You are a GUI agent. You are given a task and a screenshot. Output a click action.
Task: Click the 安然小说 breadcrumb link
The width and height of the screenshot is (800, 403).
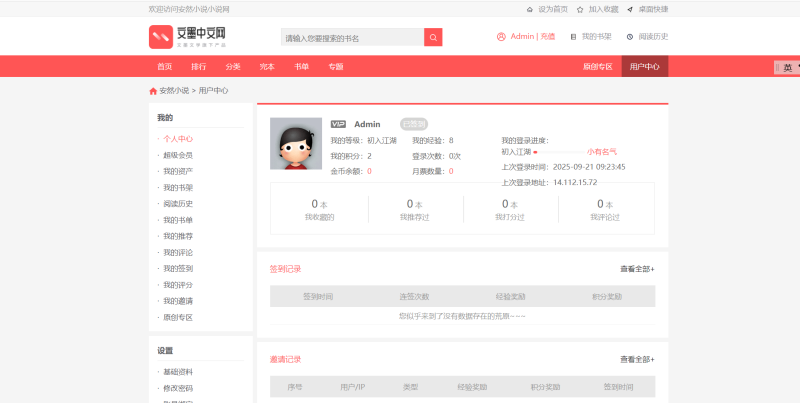tap(174, 91)
